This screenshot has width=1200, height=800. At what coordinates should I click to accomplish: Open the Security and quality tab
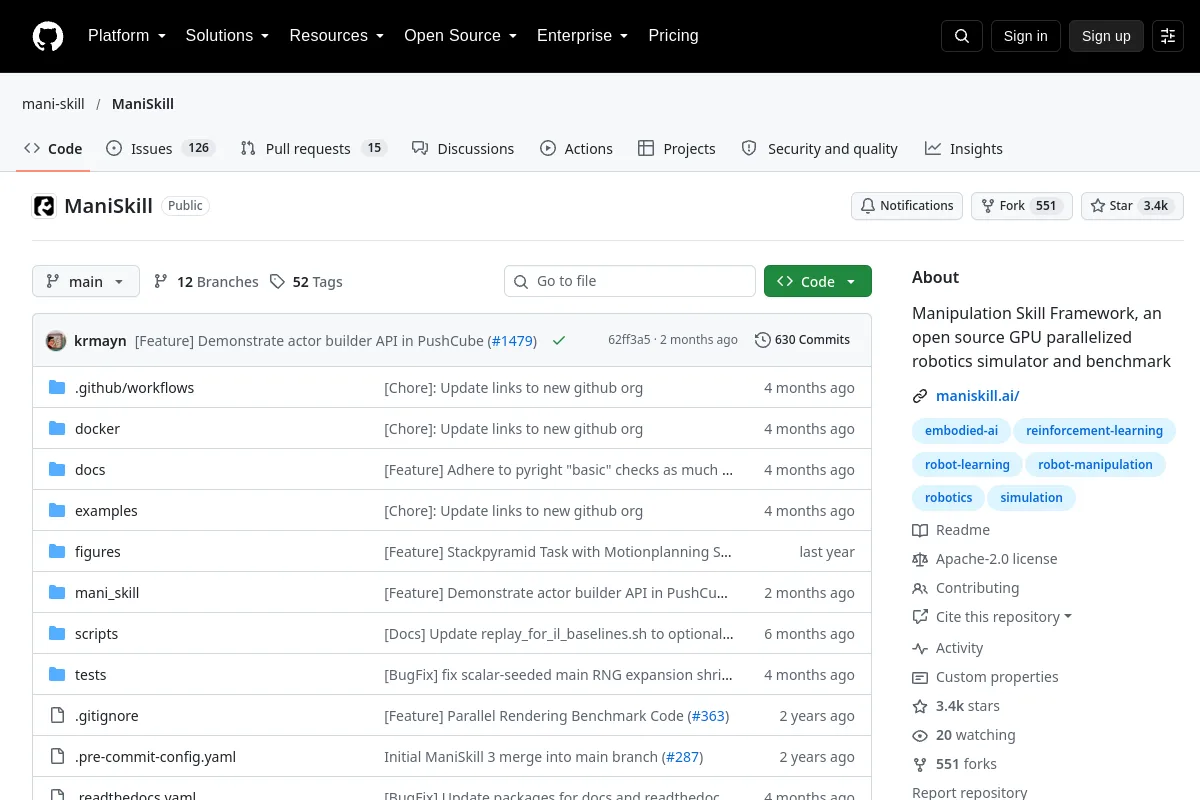tap(819, 149)
